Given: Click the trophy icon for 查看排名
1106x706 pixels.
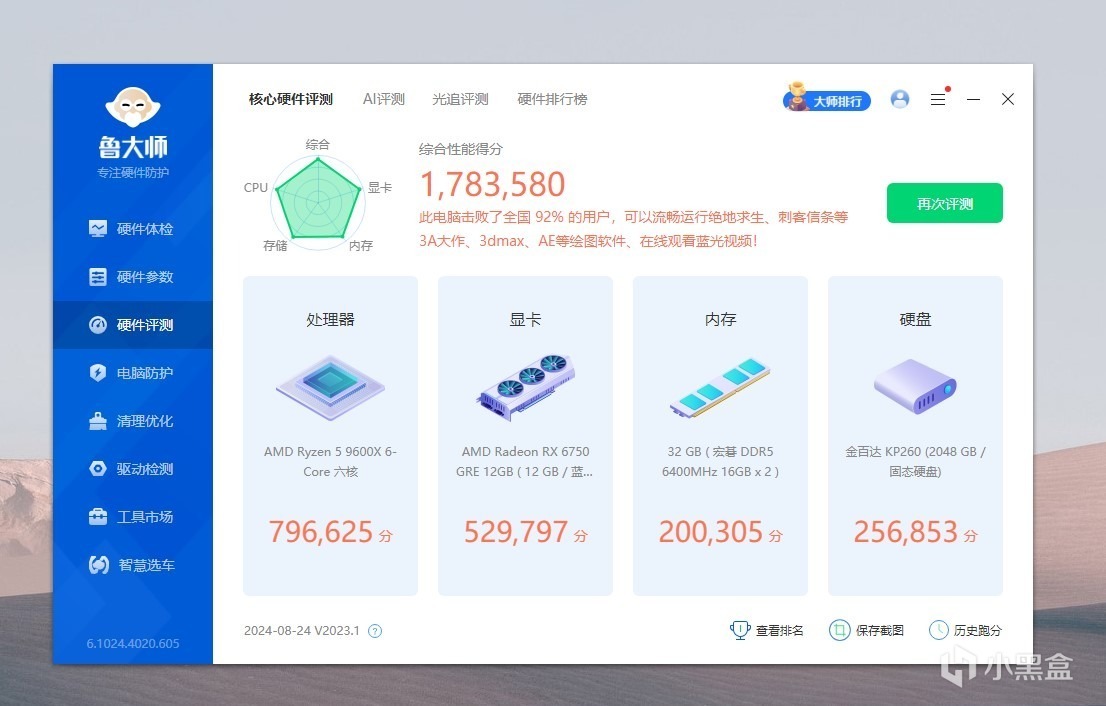Looking at the screenshot, I should coord(740,630).
